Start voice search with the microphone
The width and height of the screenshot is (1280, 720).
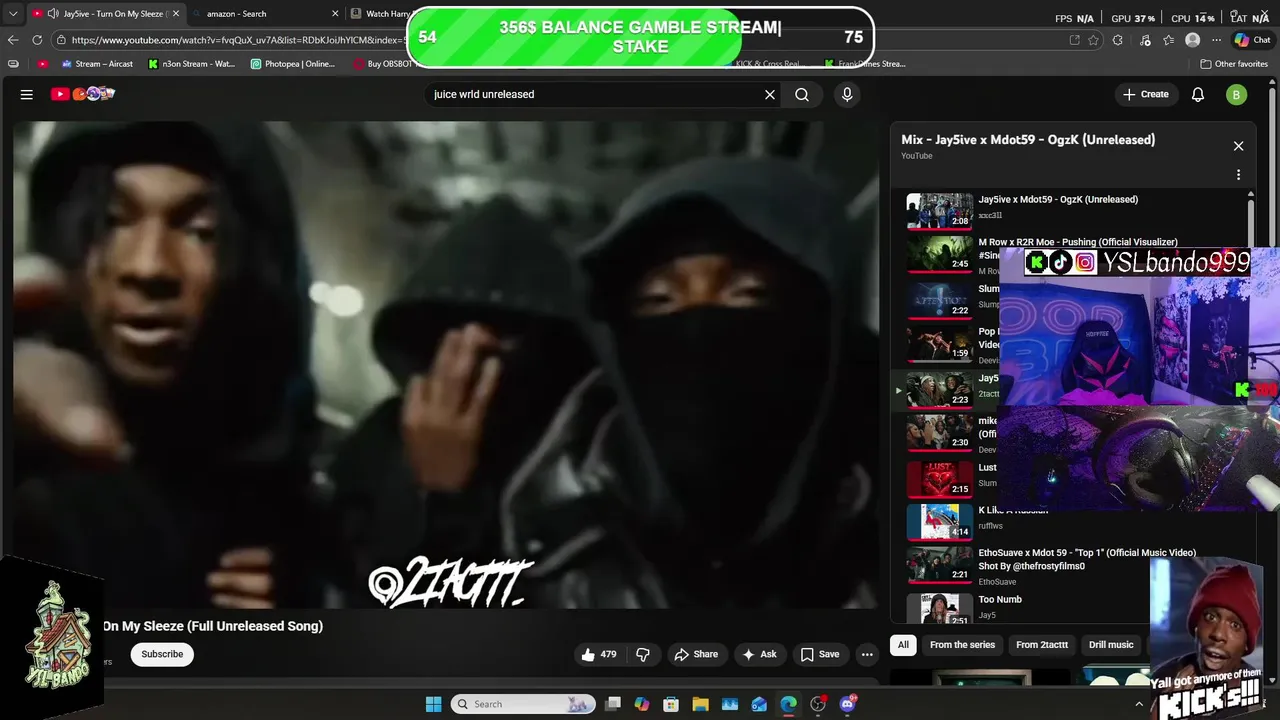click(x=847, y=94)
